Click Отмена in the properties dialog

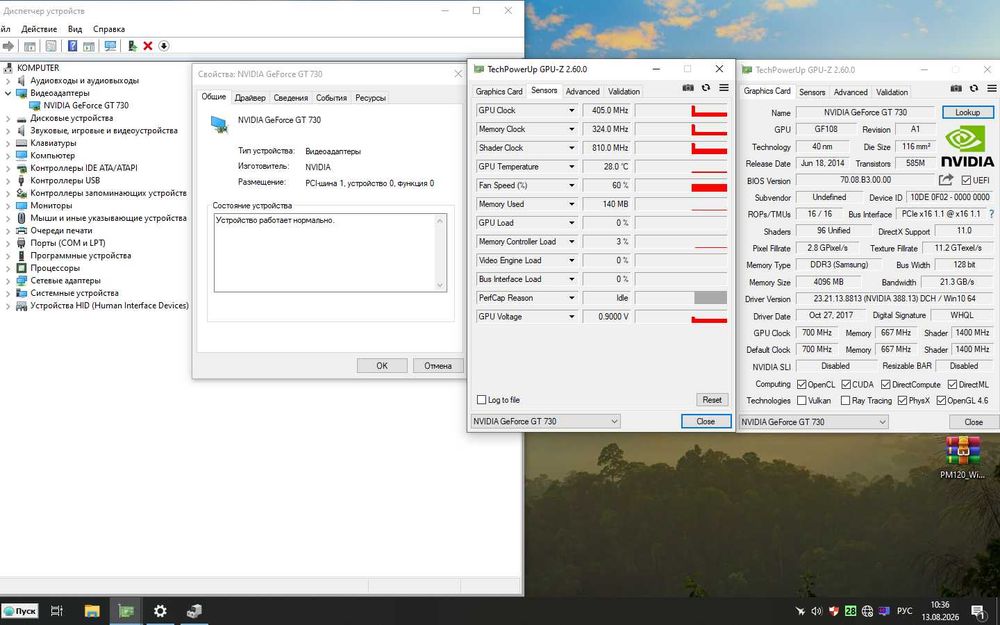[x=438, y=365]
